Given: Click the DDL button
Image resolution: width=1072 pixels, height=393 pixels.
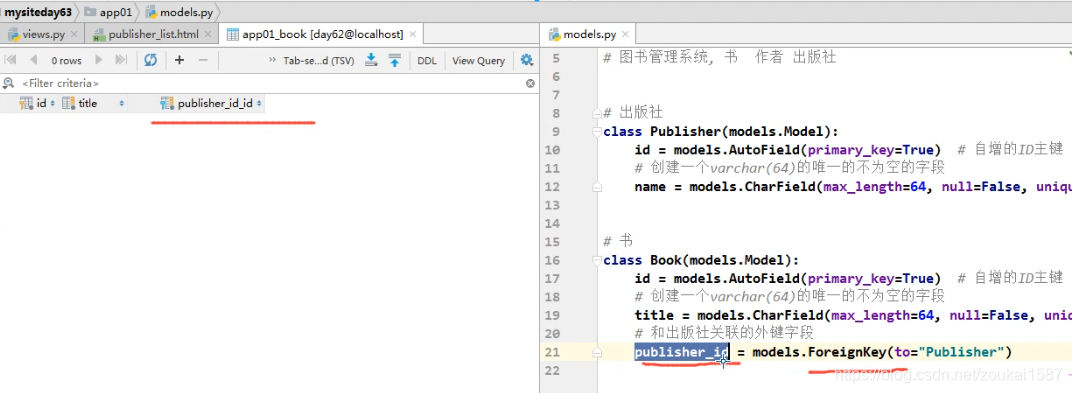Looking at the screenshot, I should [x=427, y=61].
